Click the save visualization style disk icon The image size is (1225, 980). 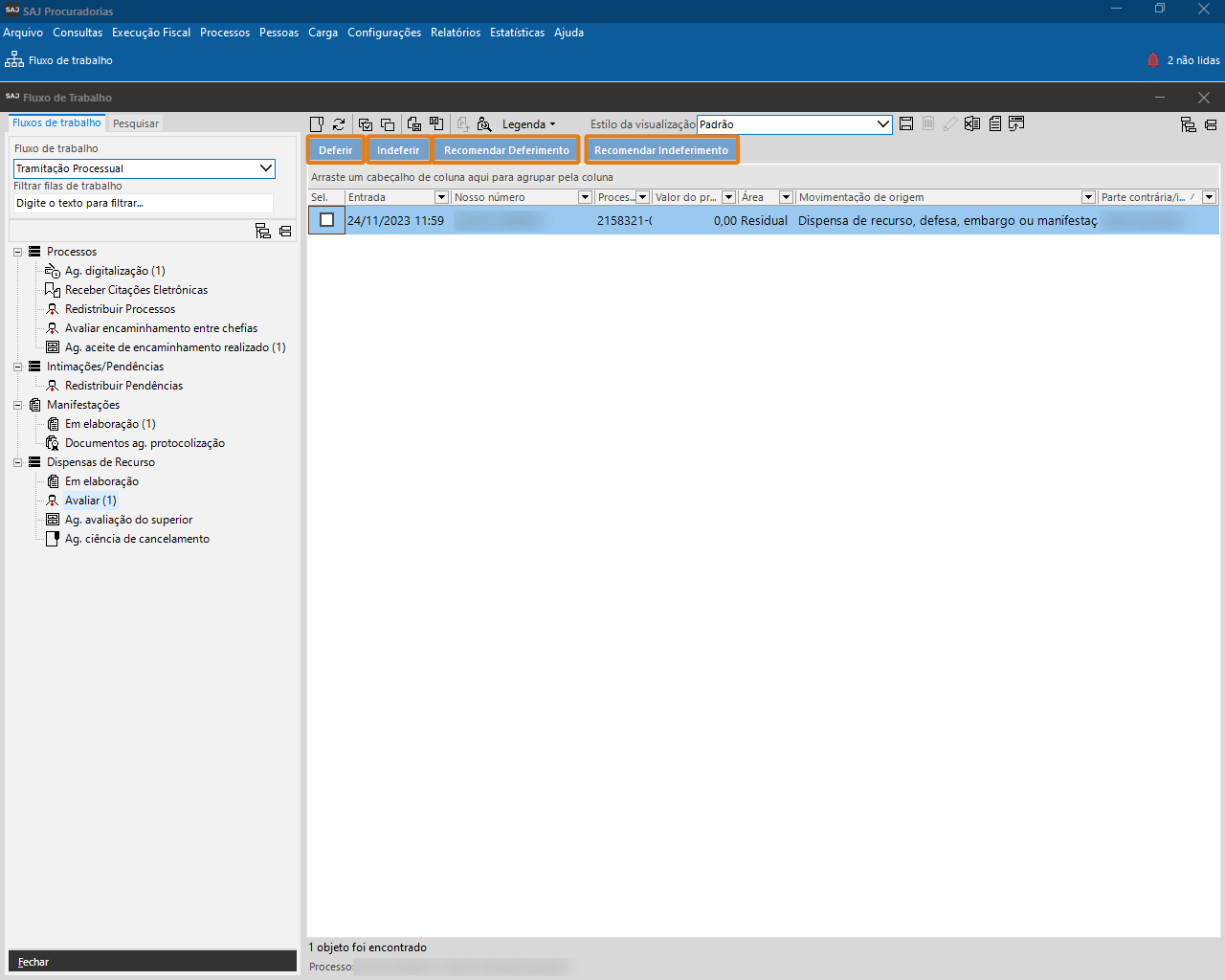[x=906, y=124]
